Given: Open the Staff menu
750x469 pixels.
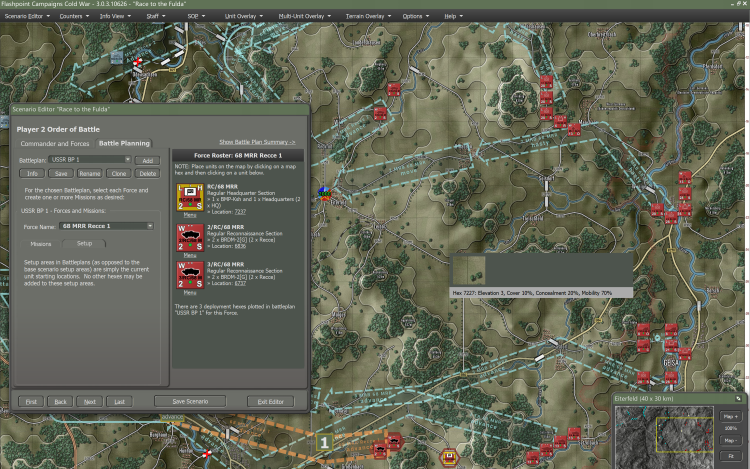Looking at the screenshot, I should coord(156,16).
